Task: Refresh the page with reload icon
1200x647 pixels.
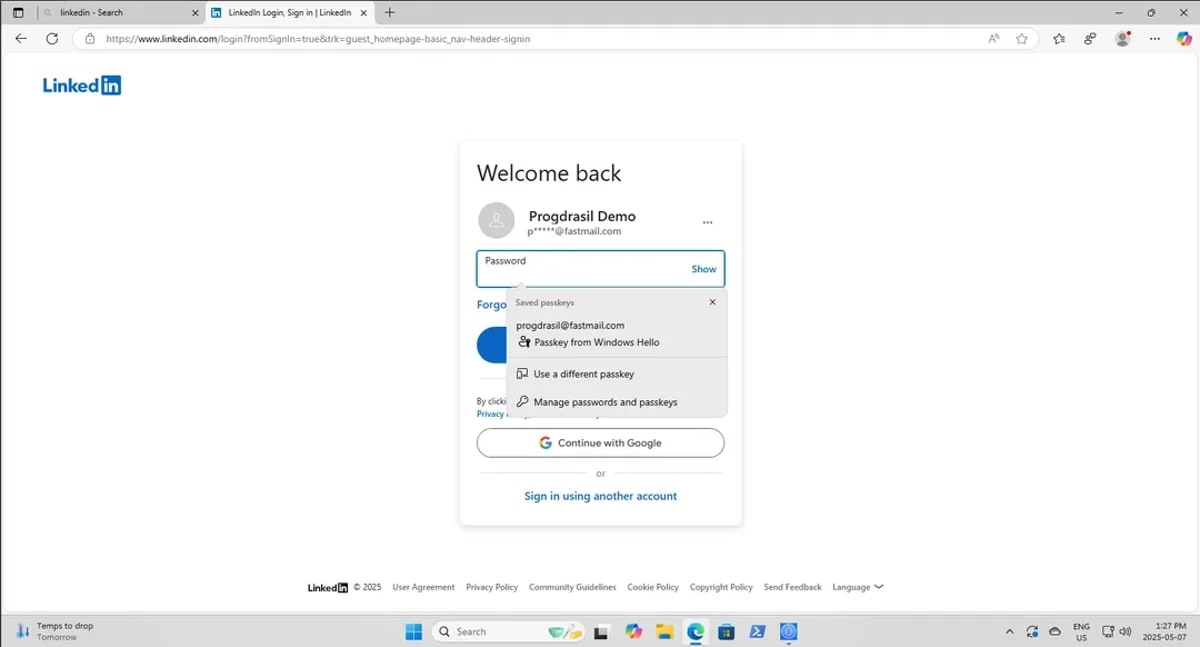Action: coord(52,39)
